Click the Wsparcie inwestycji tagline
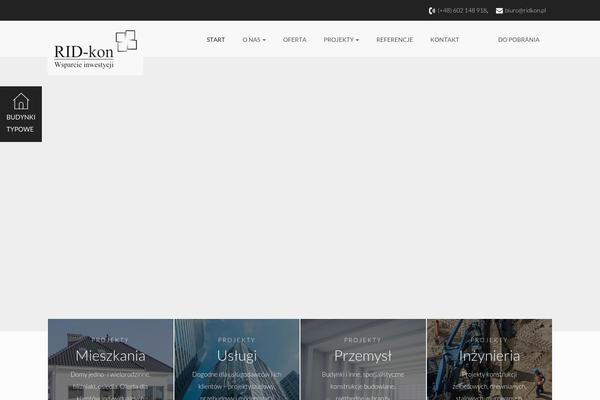600x400 pixels. [84, 65]
